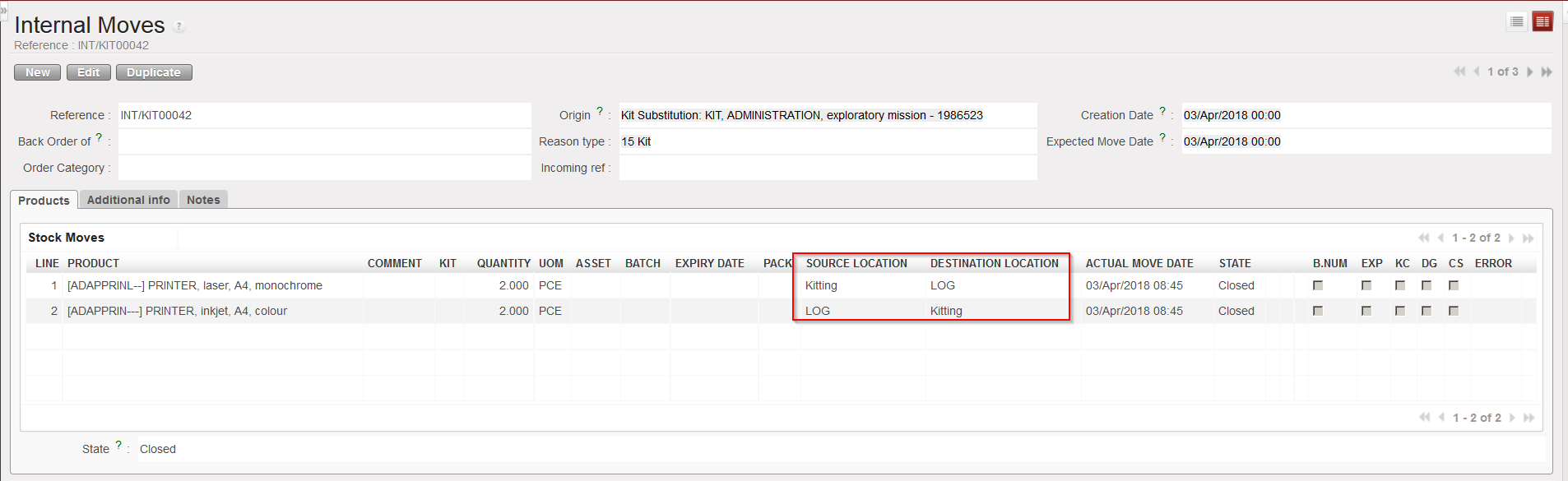Create a New internal move

pos(37,72)
